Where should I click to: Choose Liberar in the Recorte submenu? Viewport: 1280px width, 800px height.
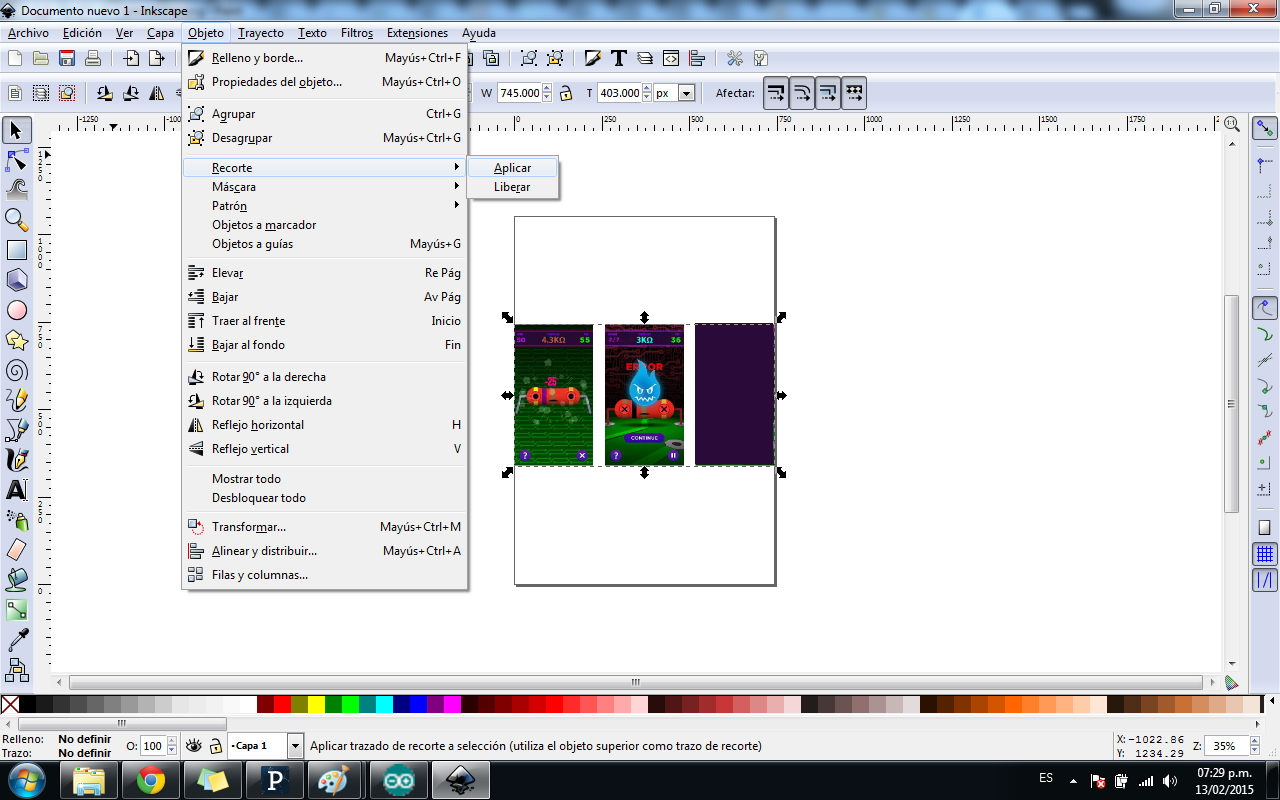click(x=512, y=187)
